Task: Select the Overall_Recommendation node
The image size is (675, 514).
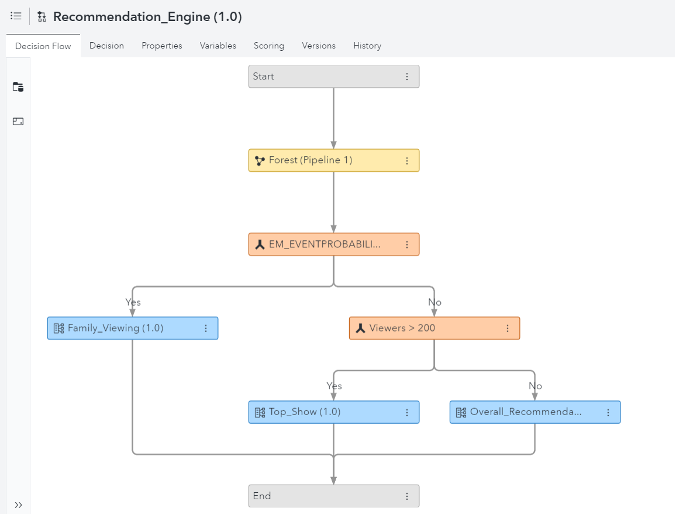Action: click(x=526, y=412)
